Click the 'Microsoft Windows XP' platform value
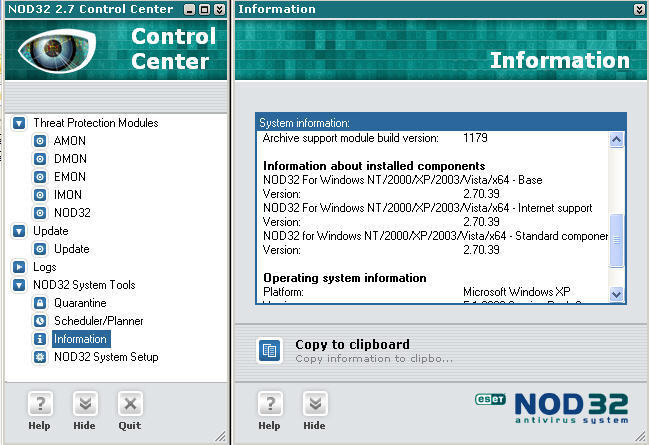 (517, 292)
